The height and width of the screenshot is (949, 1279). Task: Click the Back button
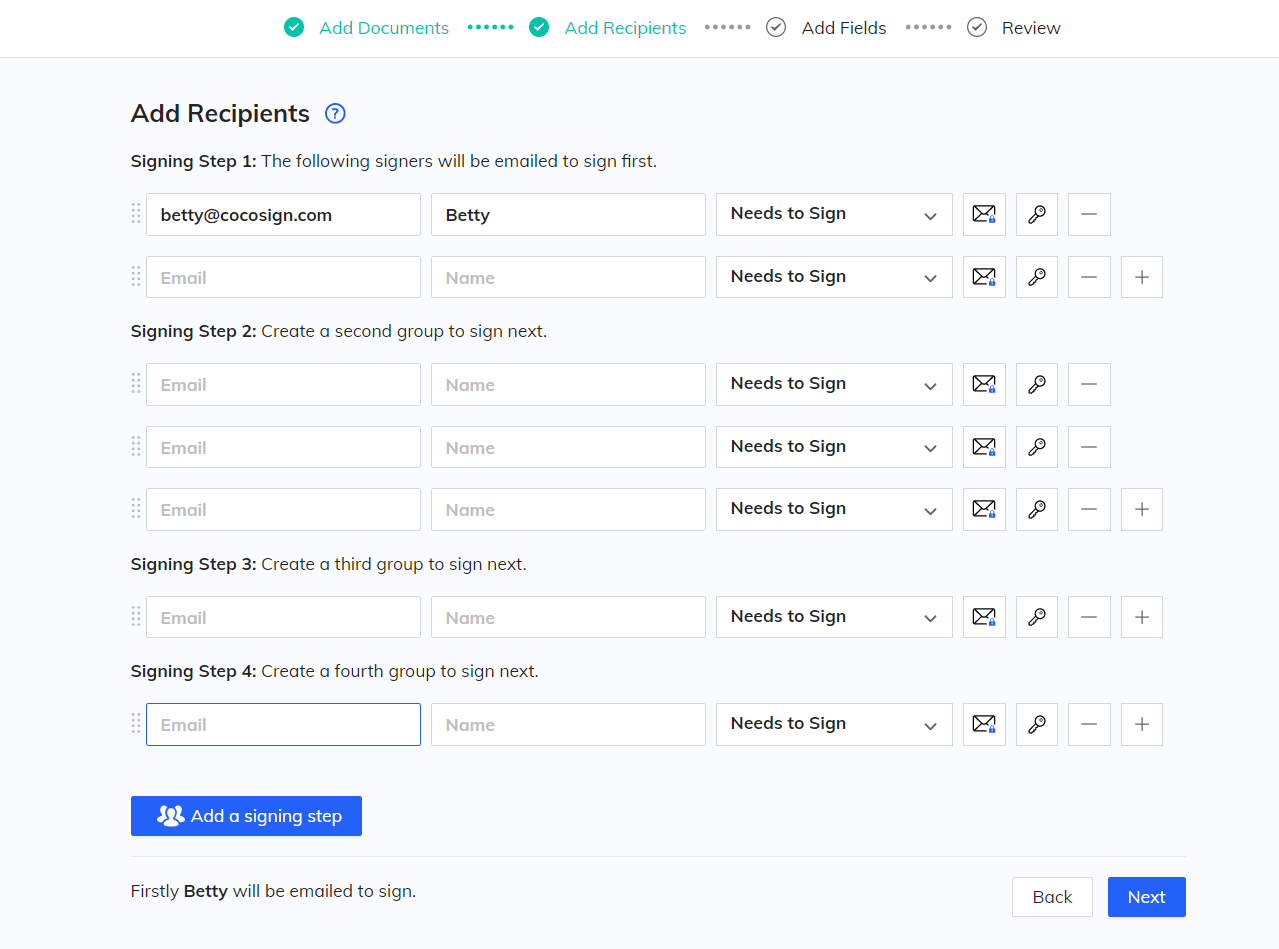point(1052,897)
